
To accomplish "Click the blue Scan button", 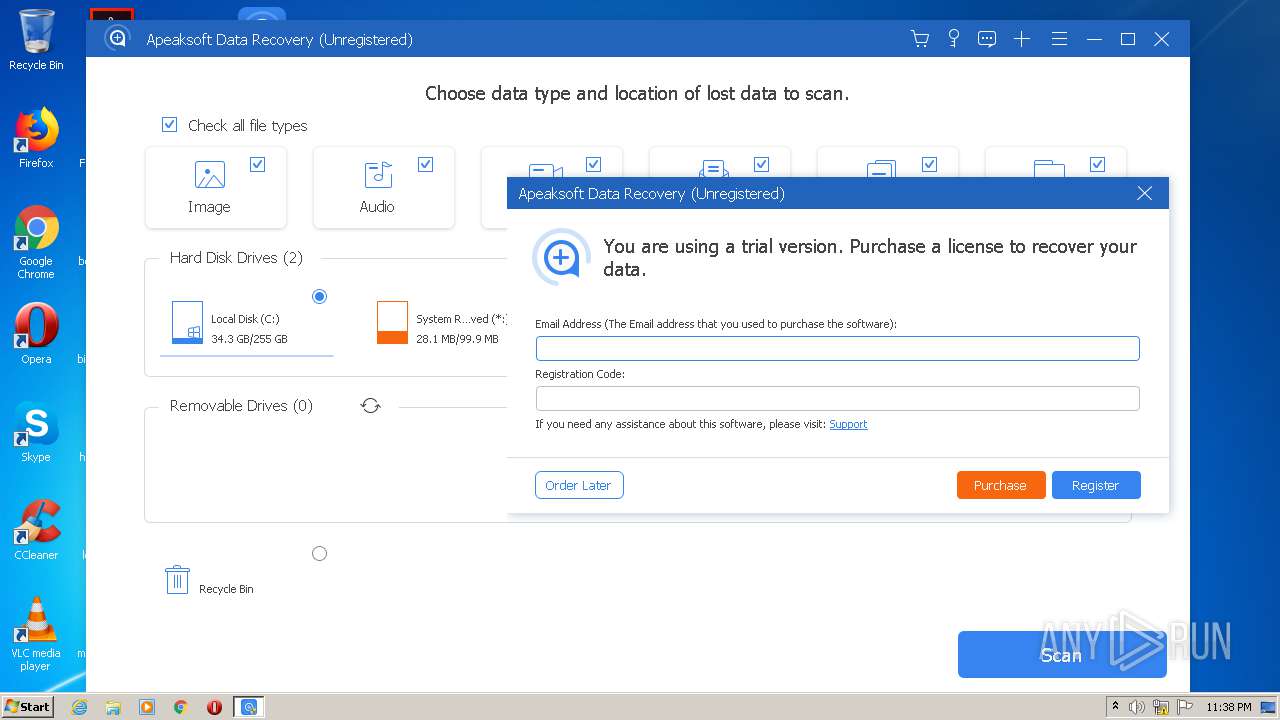I will [1062, 655].
